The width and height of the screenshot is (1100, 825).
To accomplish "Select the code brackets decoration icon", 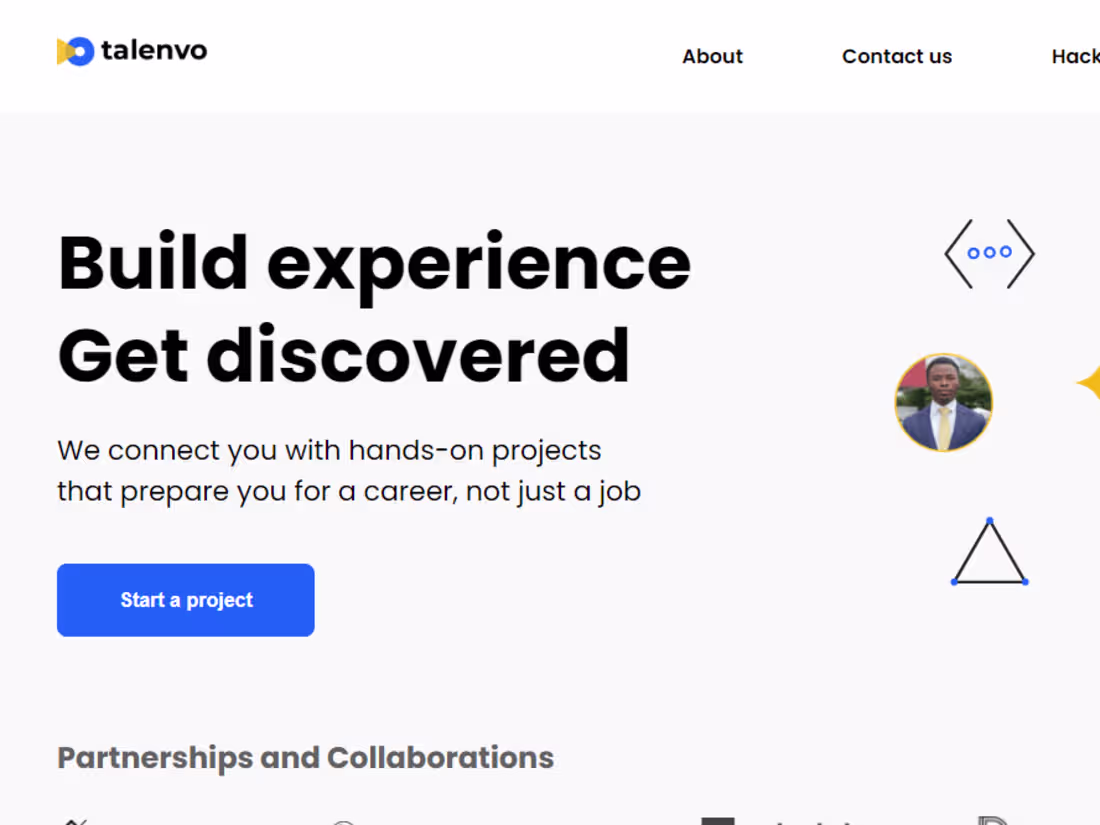I will click(989, 253).
